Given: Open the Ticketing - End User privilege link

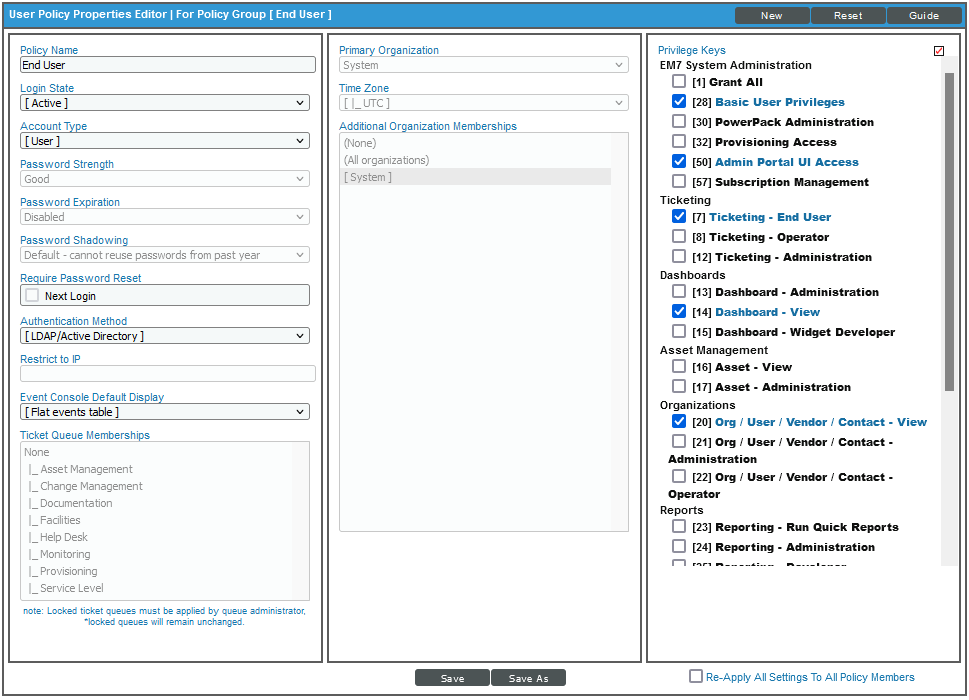Looking at the screenshot, I should (x=769, y=217).
